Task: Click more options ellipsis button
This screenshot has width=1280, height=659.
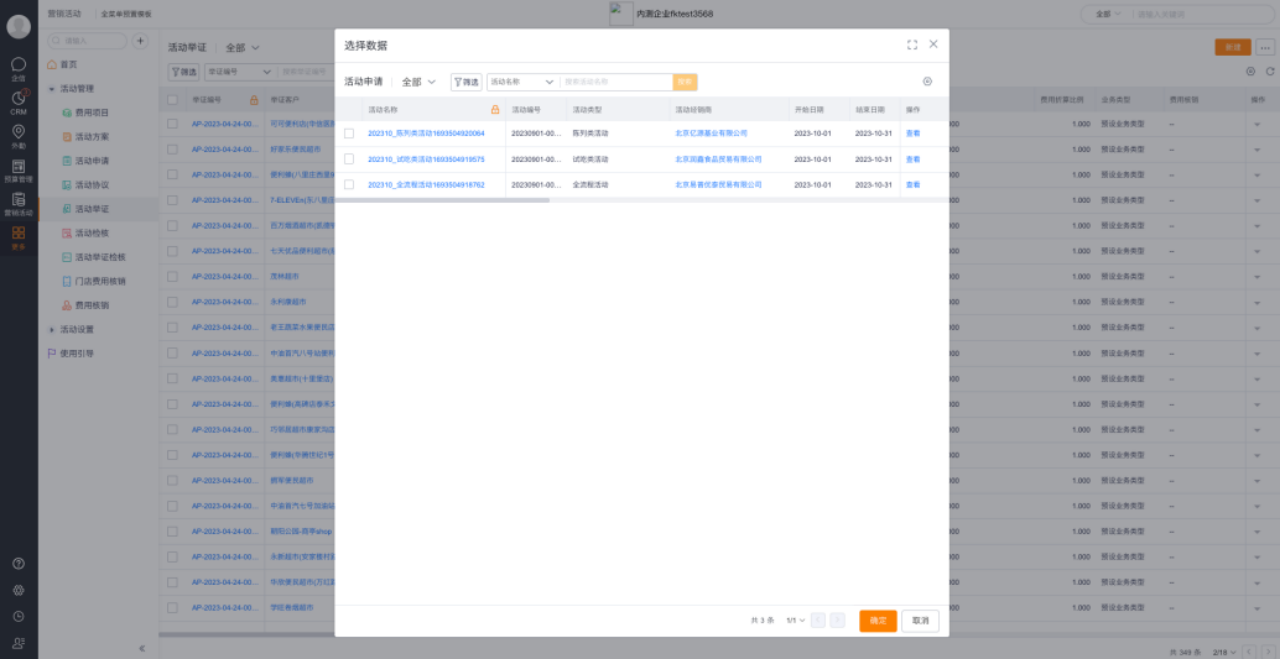Action: point(1265,47)
